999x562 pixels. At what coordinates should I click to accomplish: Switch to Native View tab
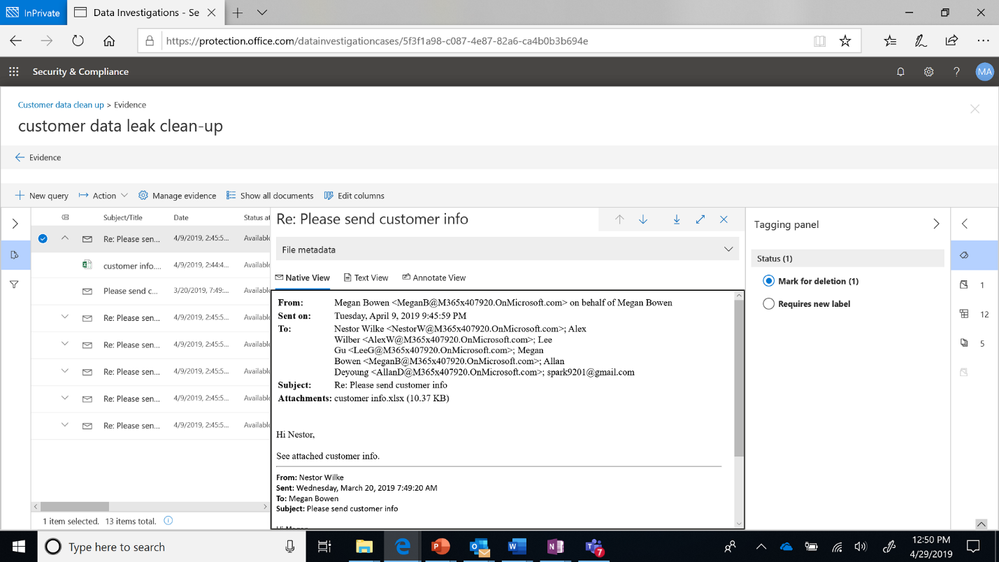coord(303,278)
